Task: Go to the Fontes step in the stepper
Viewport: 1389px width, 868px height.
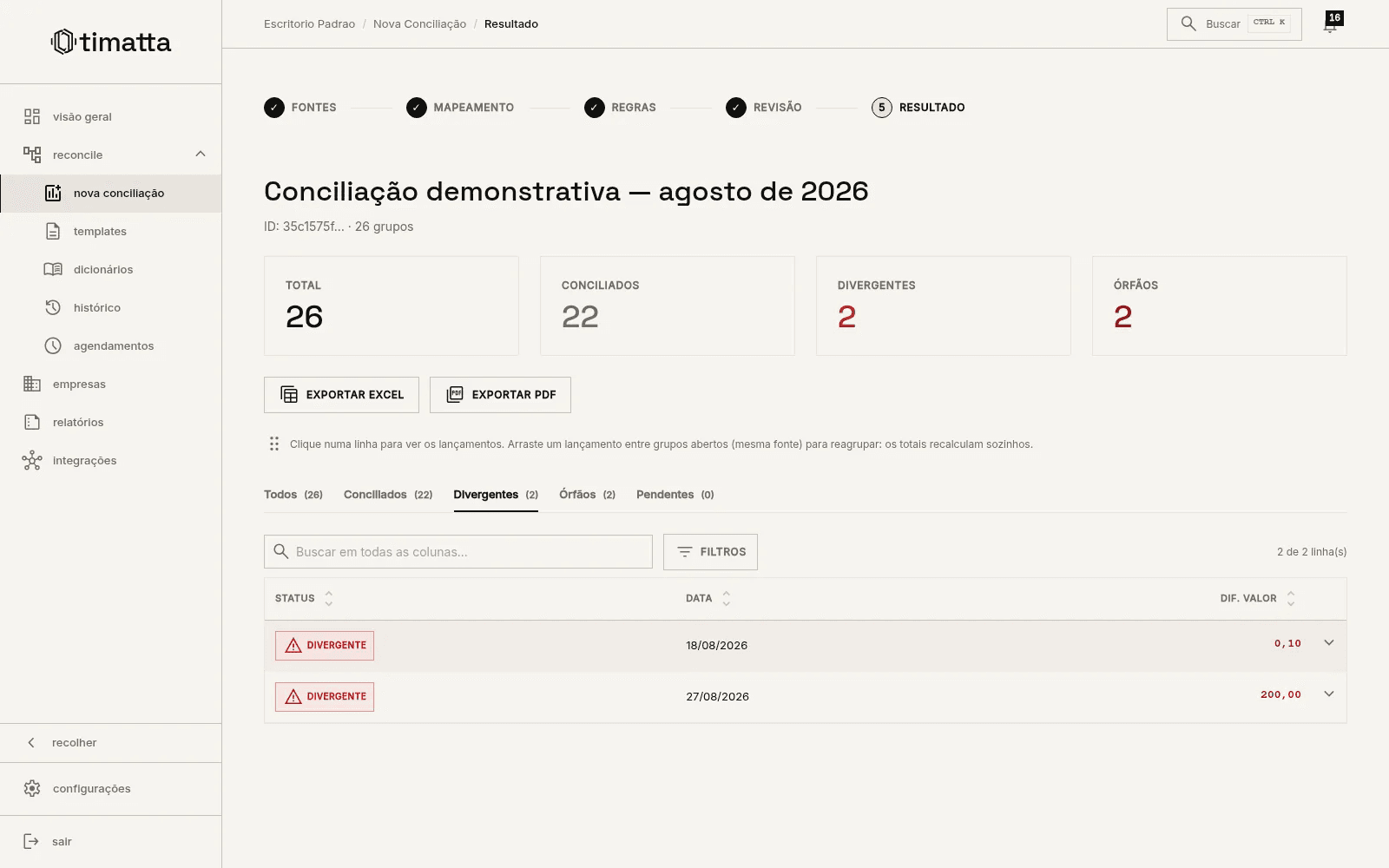Action: [300, 108]
